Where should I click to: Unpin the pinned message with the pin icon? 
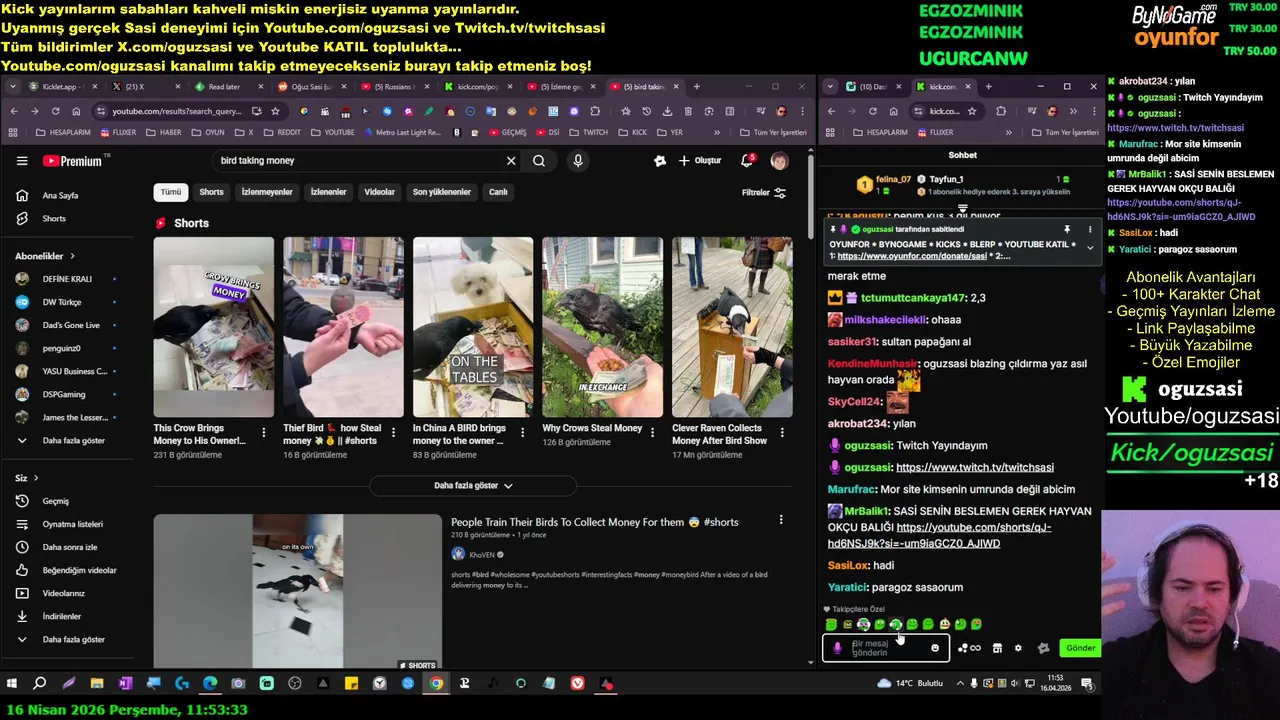[1067, 230]
